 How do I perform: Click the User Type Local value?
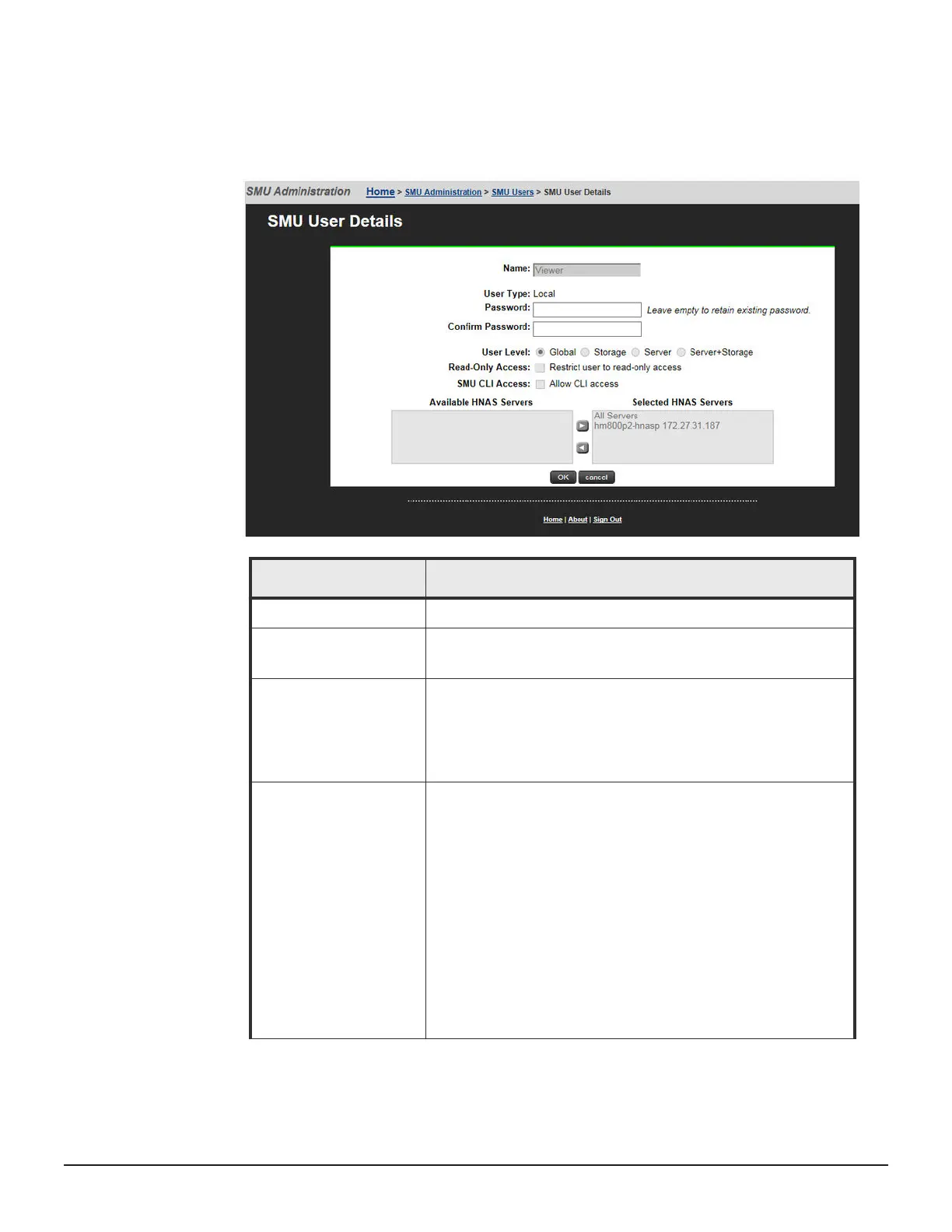point(544,294)
